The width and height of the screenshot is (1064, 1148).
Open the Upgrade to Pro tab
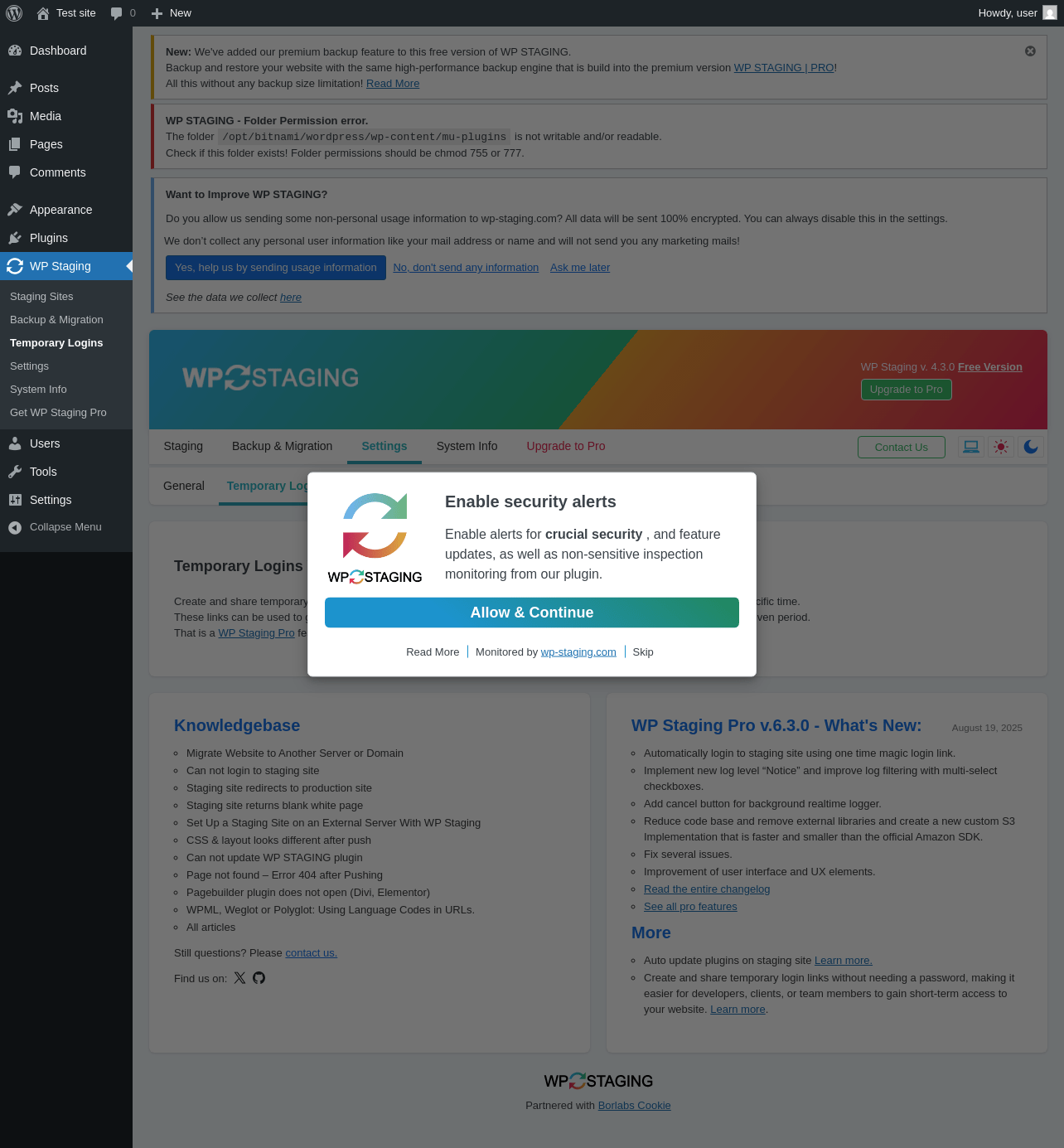click(566, 446)
